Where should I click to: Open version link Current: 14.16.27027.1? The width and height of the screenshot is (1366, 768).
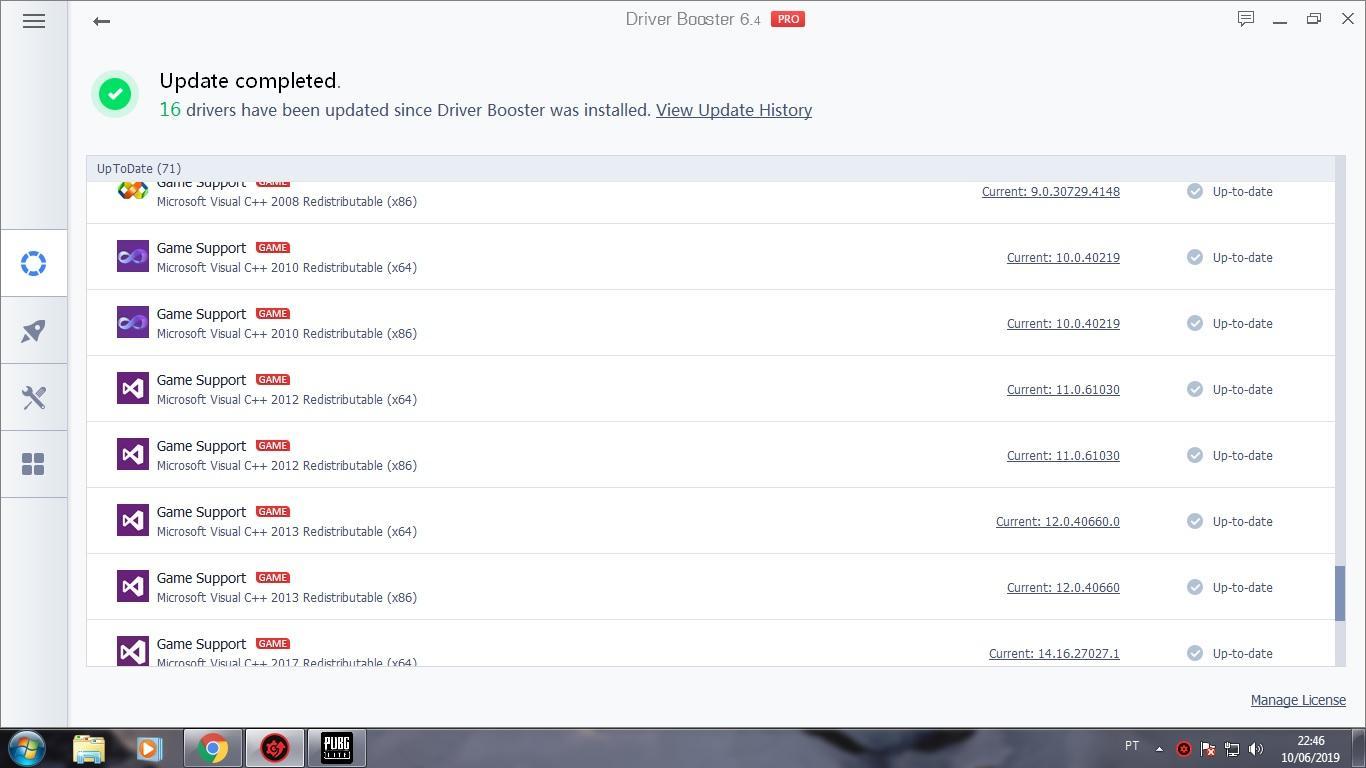tap(1054, 653)
